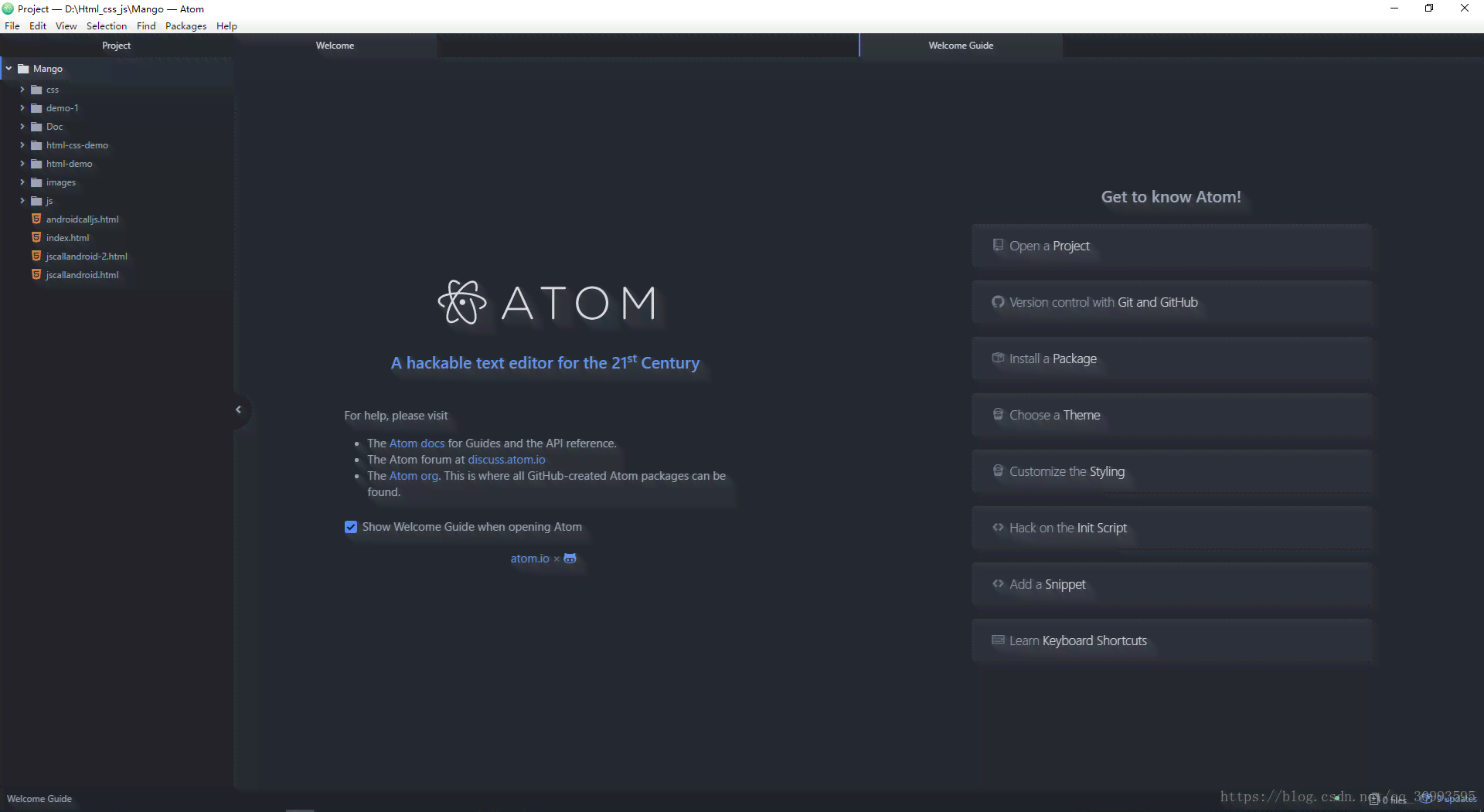
Task: Click the html-demo folder icon
Action: pyautogui.click(x=36, y=164)
